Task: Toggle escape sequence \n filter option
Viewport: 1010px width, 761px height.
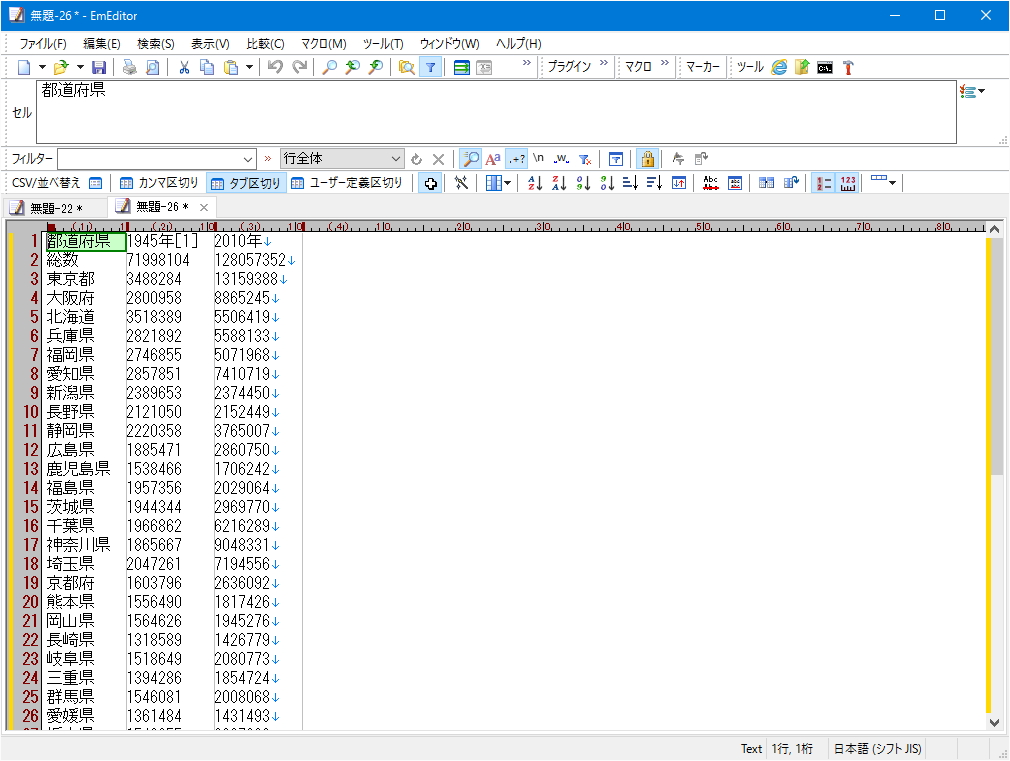Action: [x=538, y=159]
